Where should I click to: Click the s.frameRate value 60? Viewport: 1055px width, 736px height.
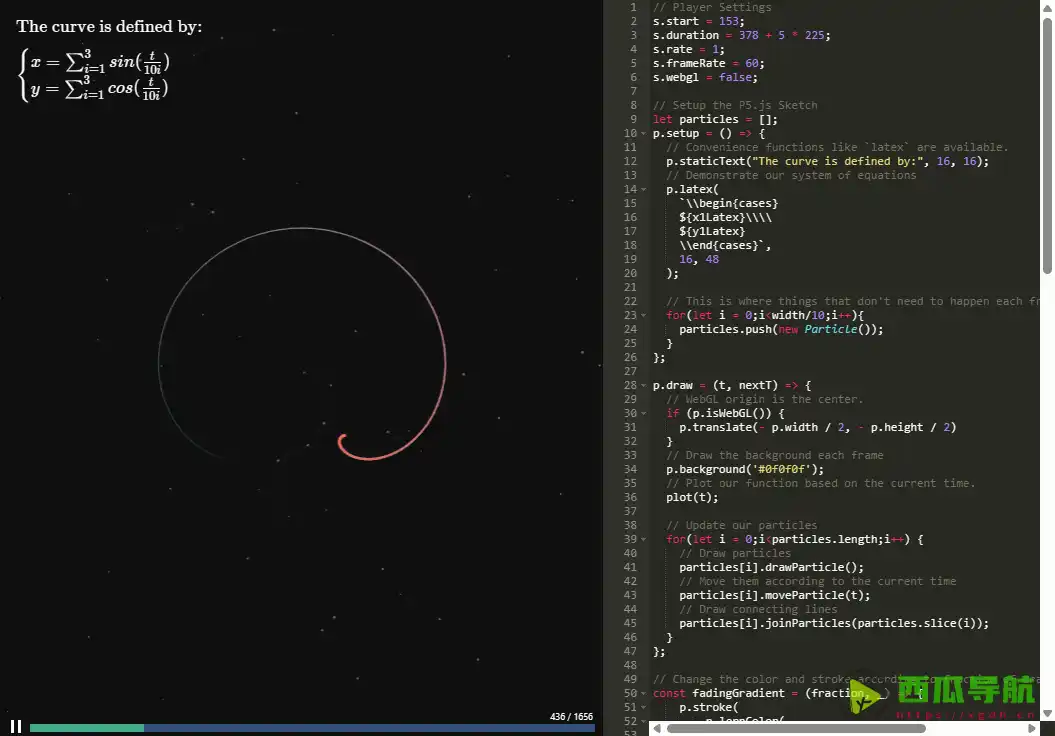pos(754,63)
